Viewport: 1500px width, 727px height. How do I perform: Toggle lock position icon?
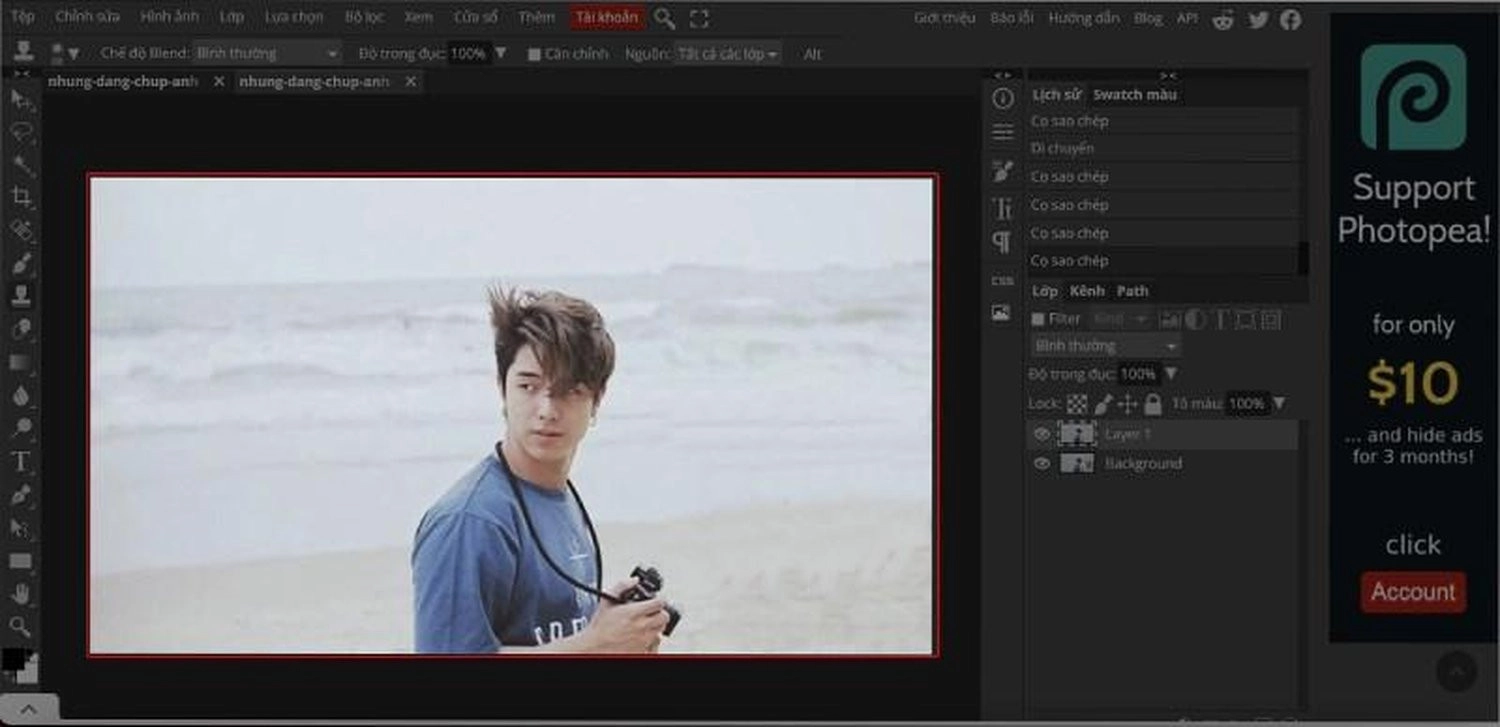1128,404
